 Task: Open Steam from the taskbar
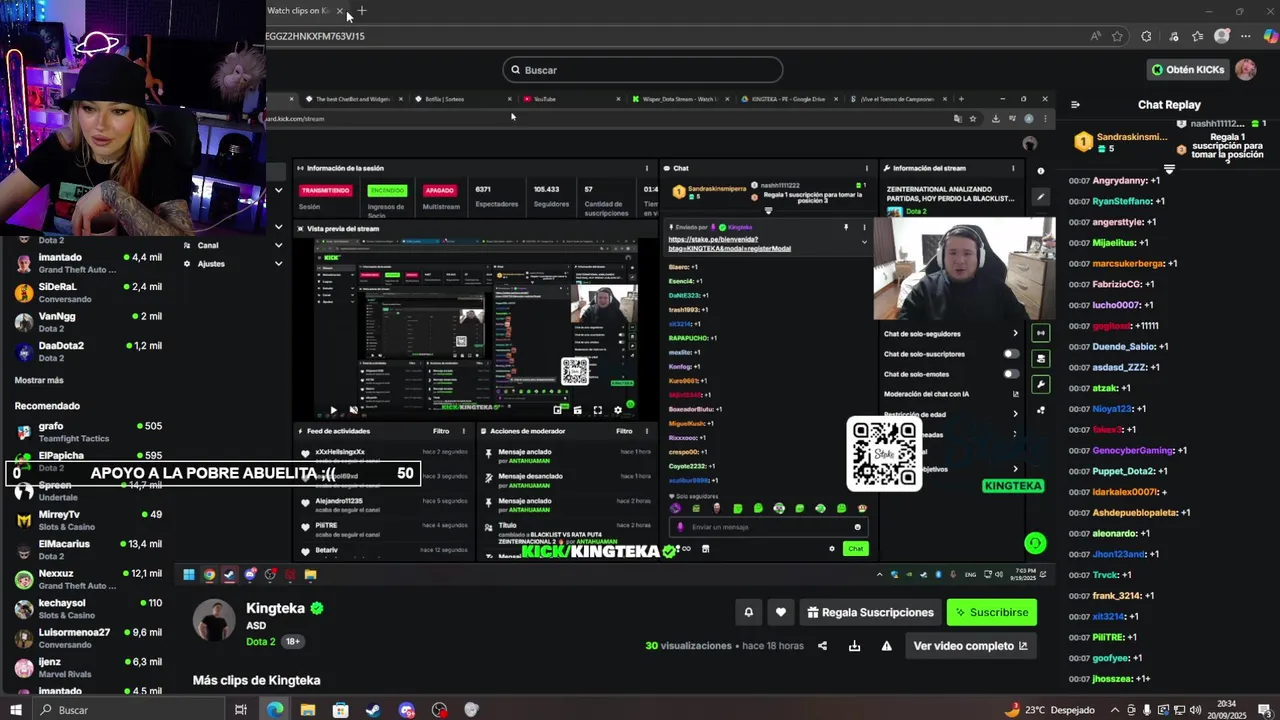[373, 710]
